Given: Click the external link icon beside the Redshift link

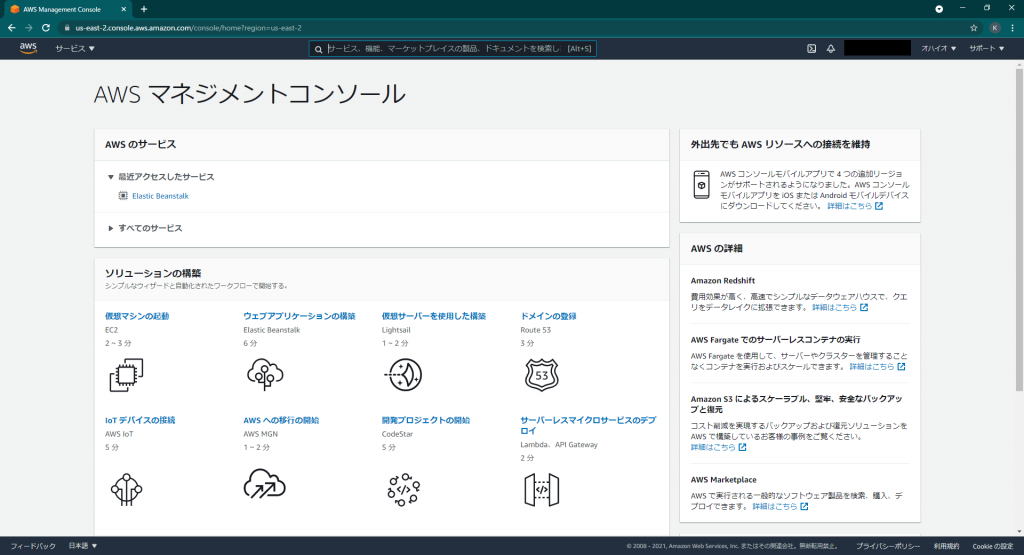Looking at the screenshot, I should 864,308.
